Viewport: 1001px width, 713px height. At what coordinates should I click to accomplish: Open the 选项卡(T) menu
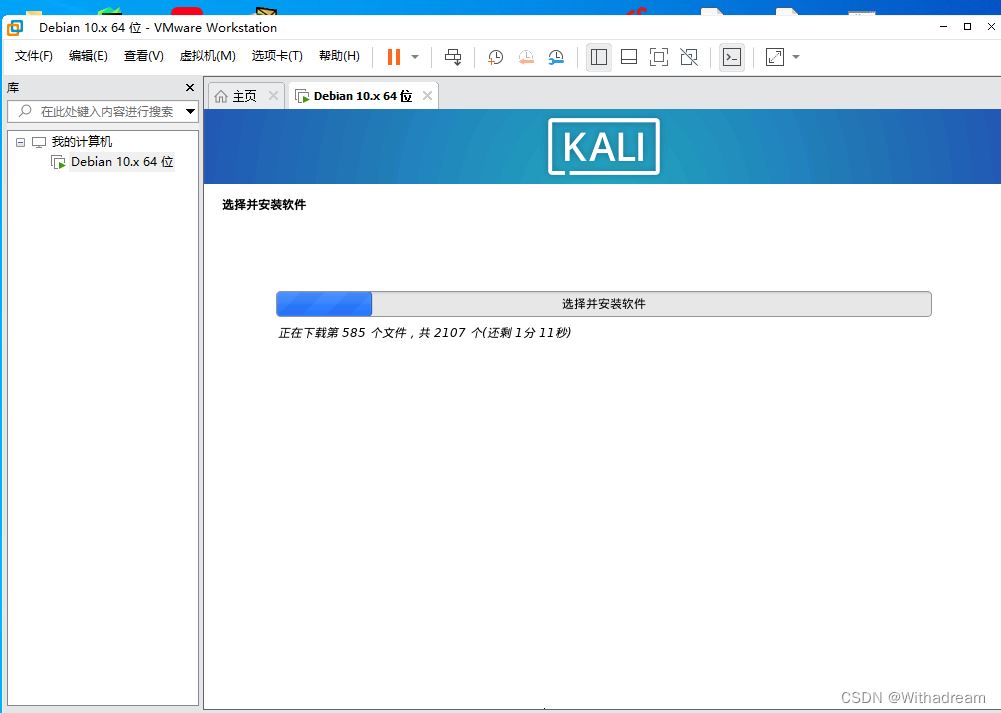(x=277, y=56)
